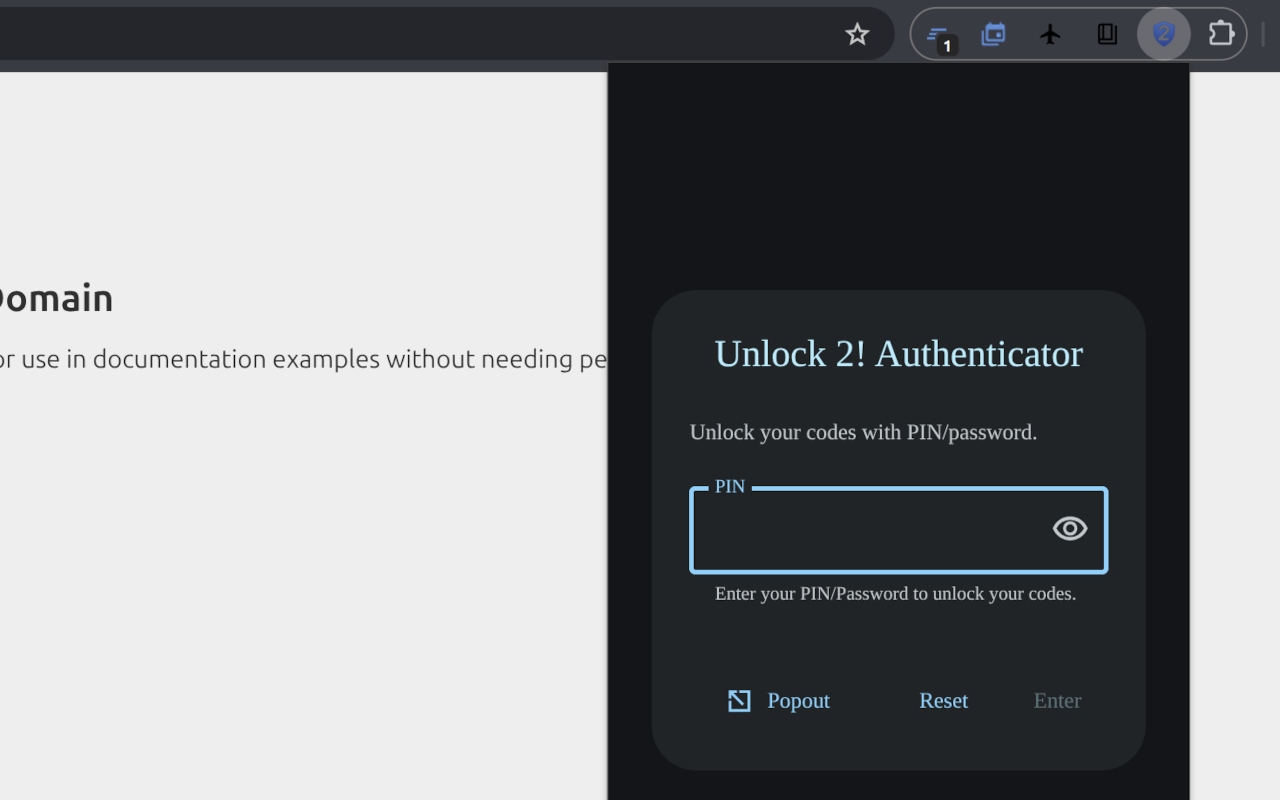
Task: Click the blue calendar extension icon
Action: click(x=993, y=33)
